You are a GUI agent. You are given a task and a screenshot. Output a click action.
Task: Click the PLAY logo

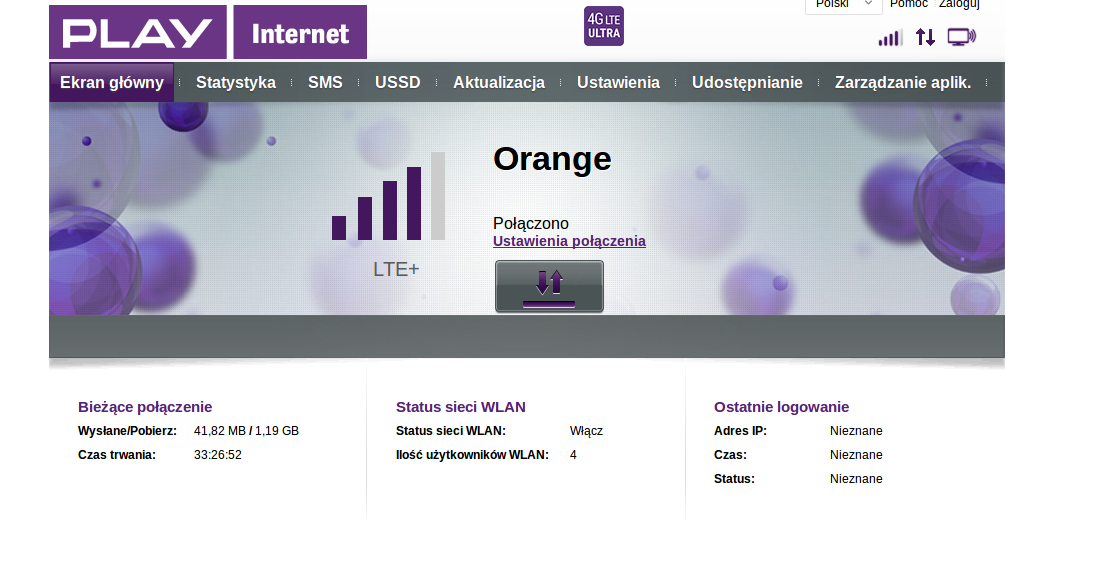point(138,32)
